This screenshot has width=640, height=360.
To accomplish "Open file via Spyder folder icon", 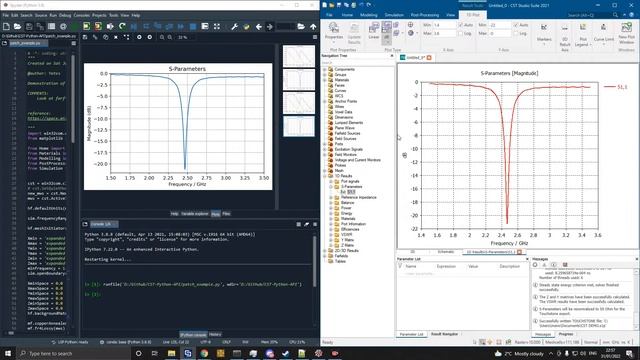I will (x=17, y=27).
